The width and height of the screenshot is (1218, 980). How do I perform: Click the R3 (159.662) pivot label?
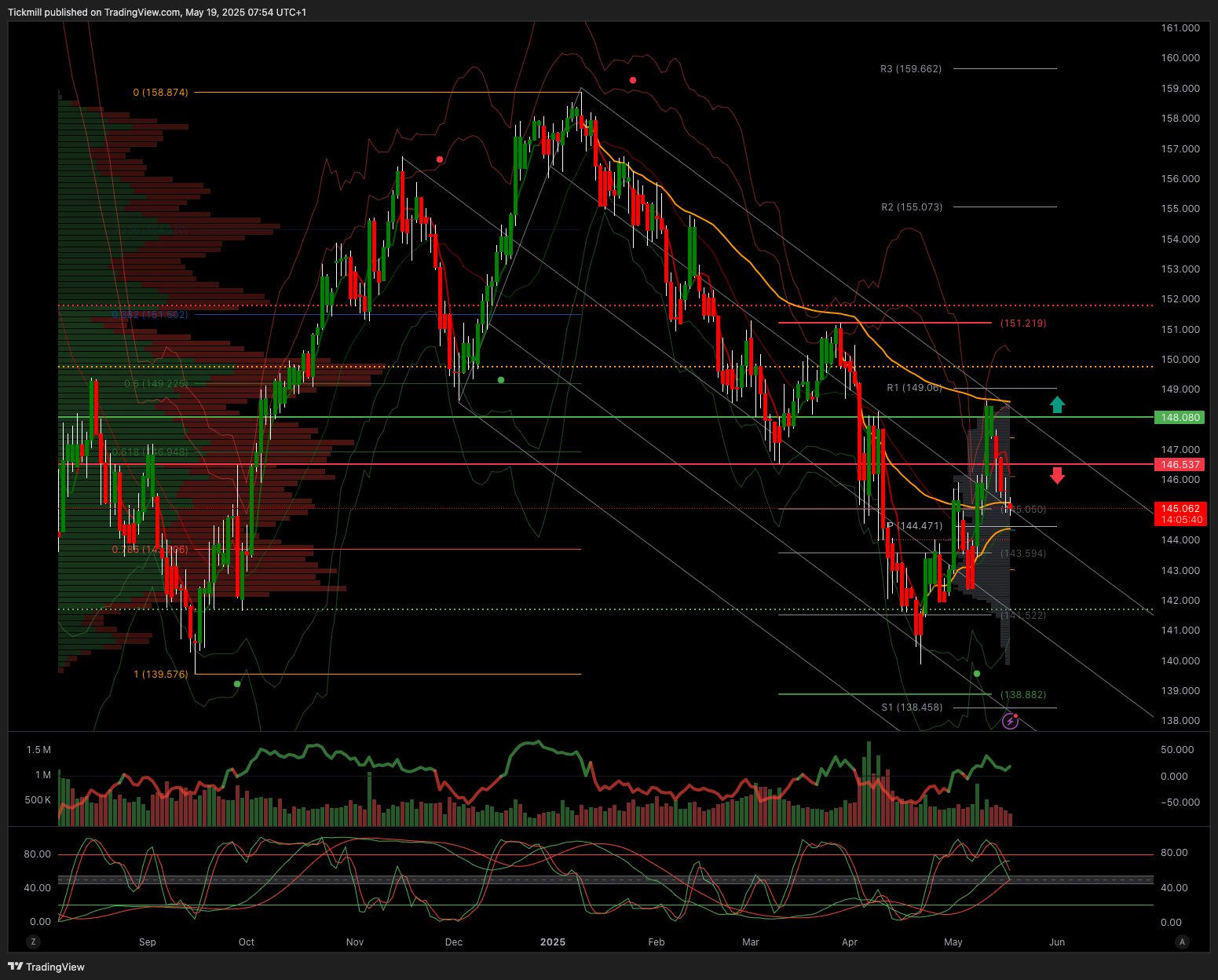[911, 69]
